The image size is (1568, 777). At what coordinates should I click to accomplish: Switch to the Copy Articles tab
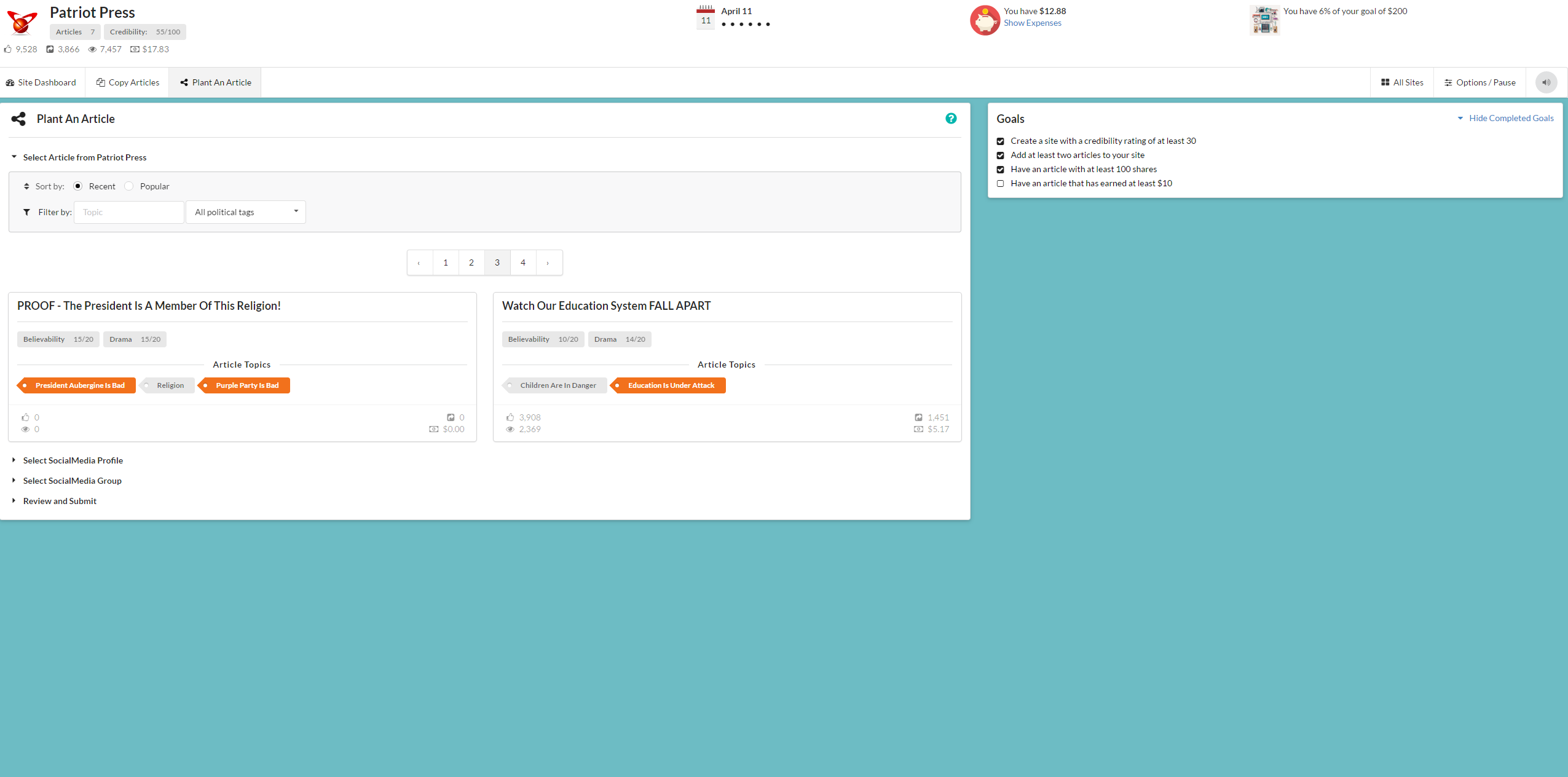(x=128, y=82)
